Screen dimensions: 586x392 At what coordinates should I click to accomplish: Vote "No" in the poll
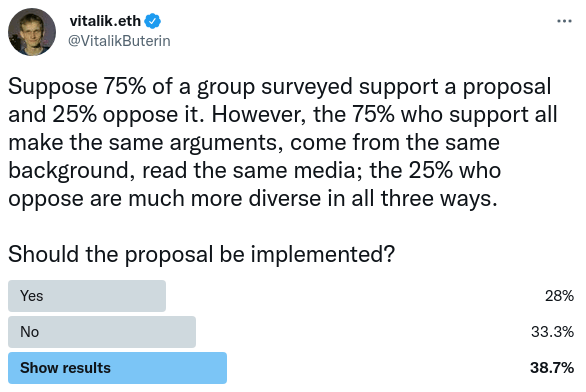[102, 332]
